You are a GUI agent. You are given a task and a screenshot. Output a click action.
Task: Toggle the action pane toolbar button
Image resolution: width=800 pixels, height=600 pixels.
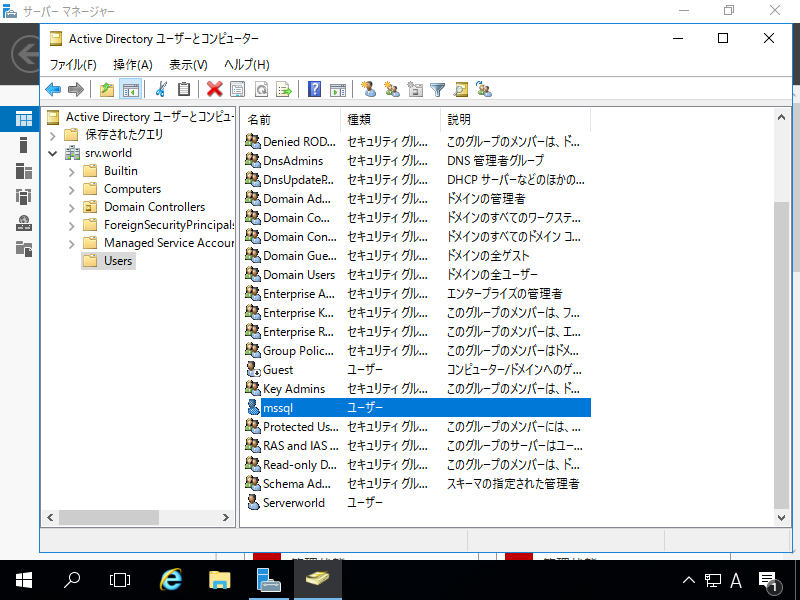click(x=338, y=90)
